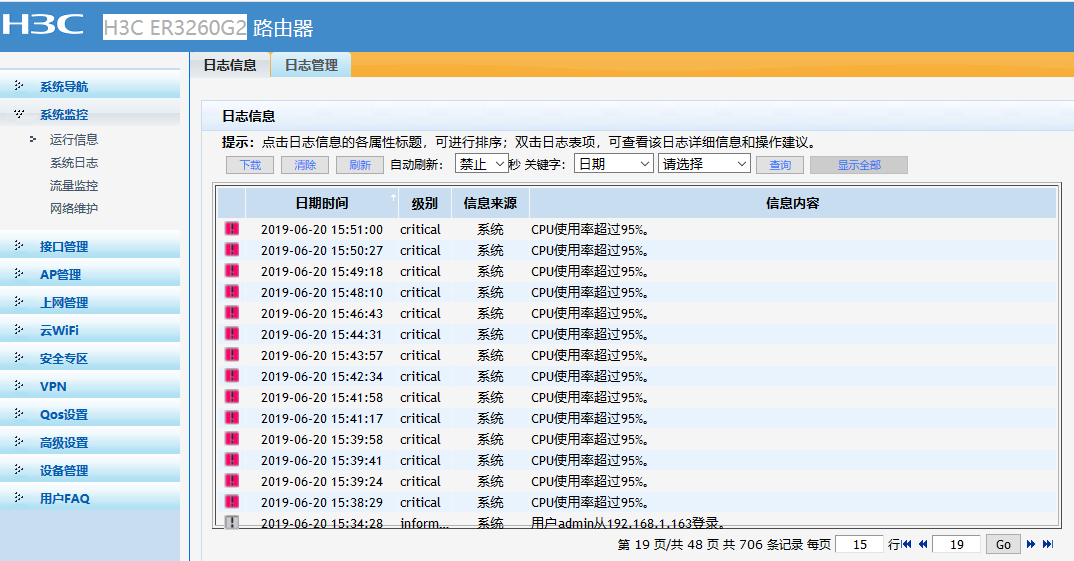Screen dimensions: 1074x561
Task: Expand 接口管理 menu arrow icon
Action: (x=18, y=245)
